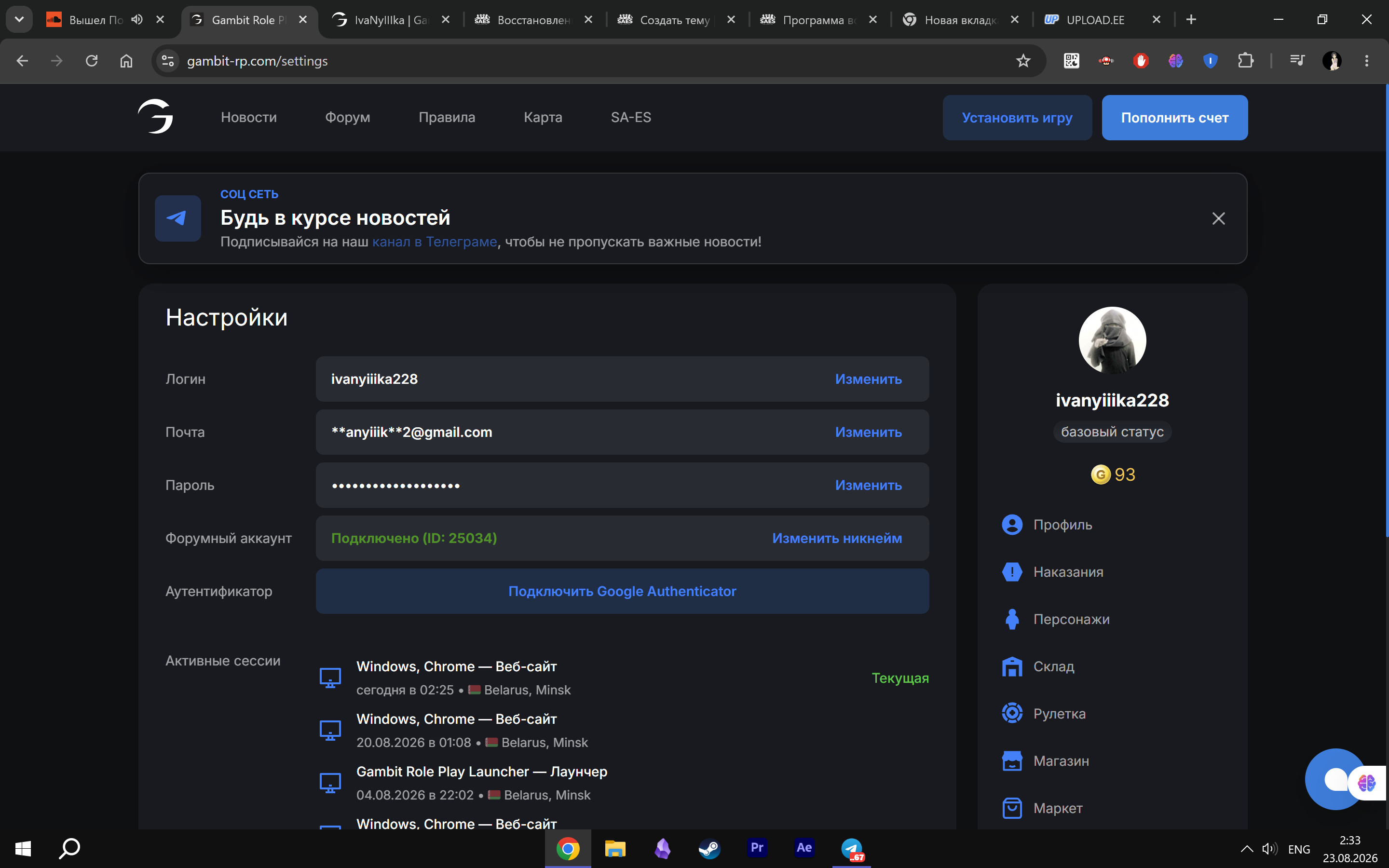Switch to the UPLOAD.EE tab
This screenshot has height=868, width=1389.
pyautogui.click(x=1102, y=19)
